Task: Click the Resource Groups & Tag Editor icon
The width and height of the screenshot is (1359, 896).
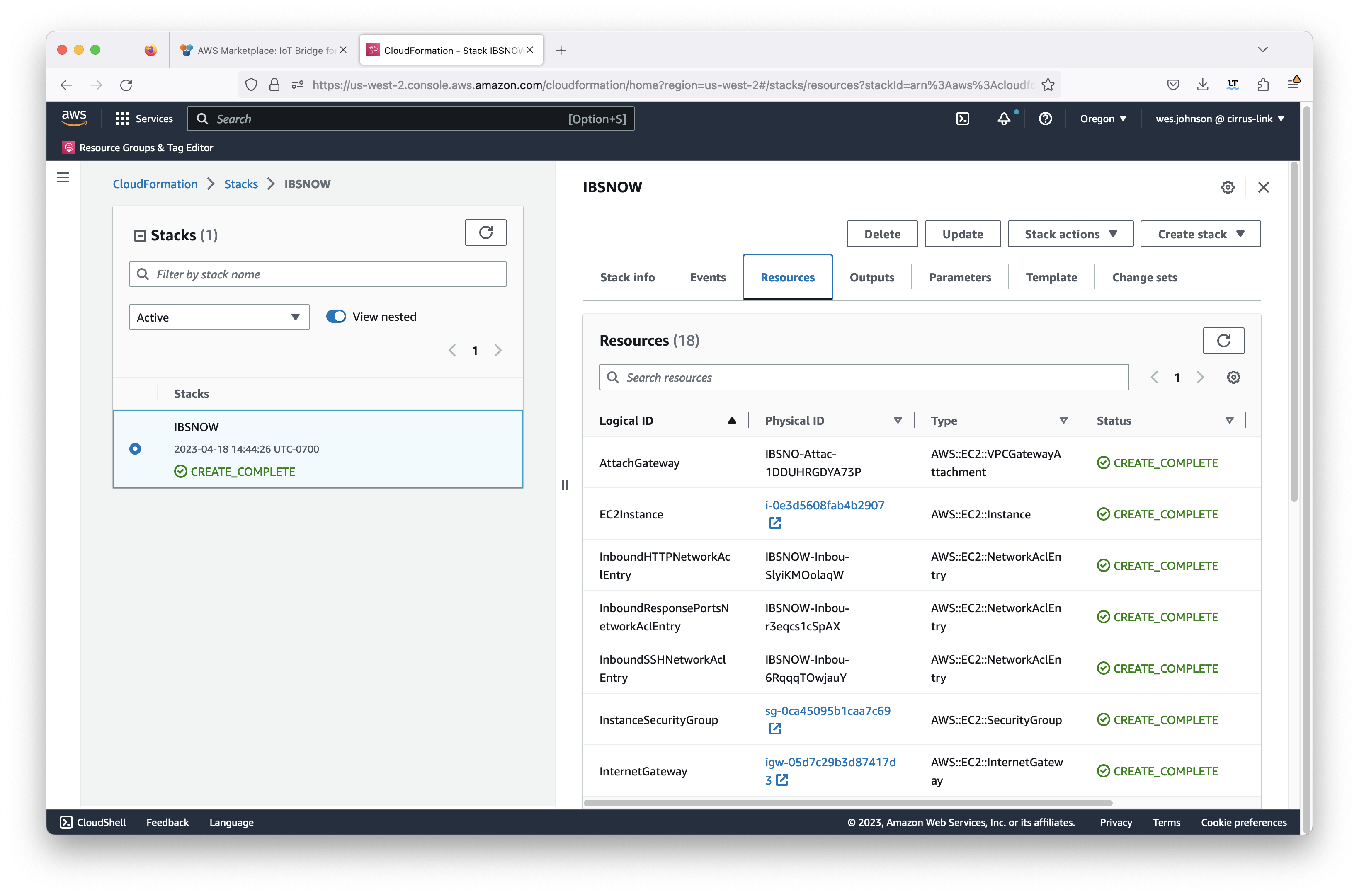Action: coord(68,148)
